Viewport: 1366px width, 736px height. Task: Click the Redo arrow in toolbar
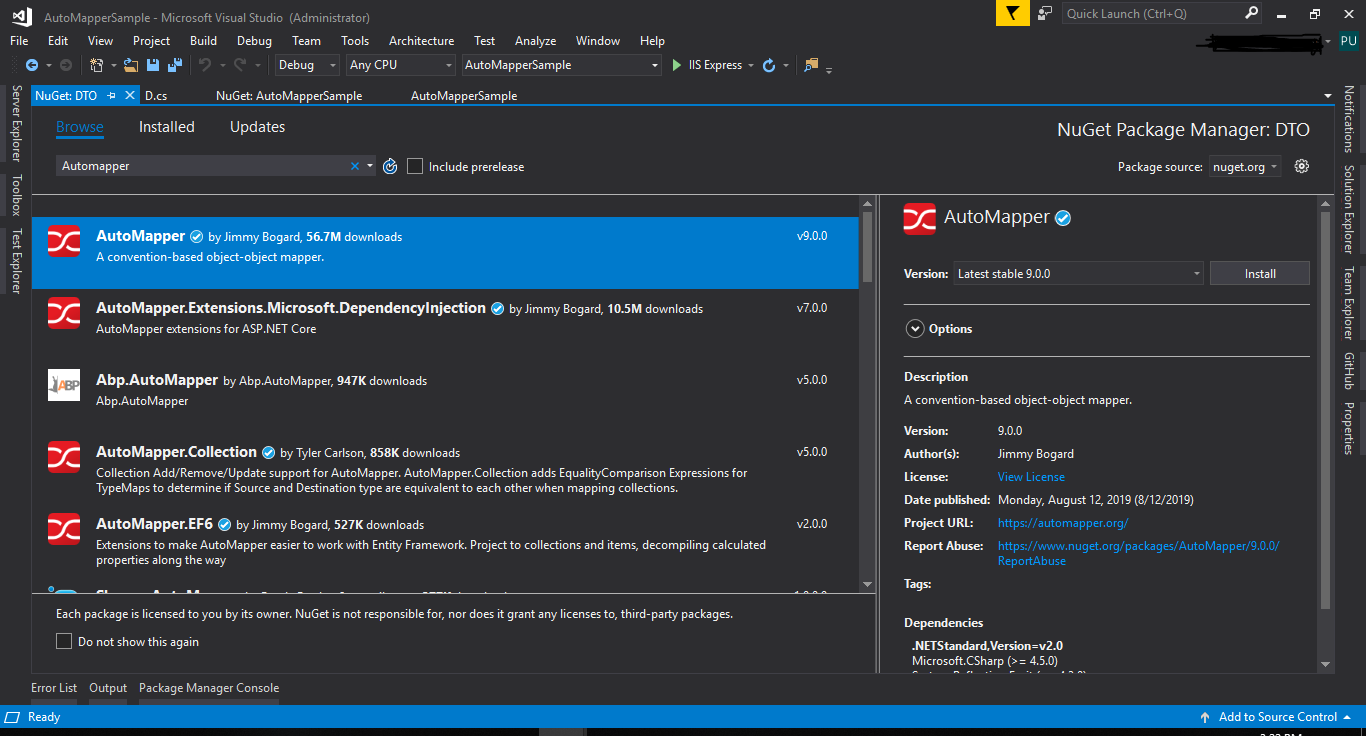pos(240,65)
